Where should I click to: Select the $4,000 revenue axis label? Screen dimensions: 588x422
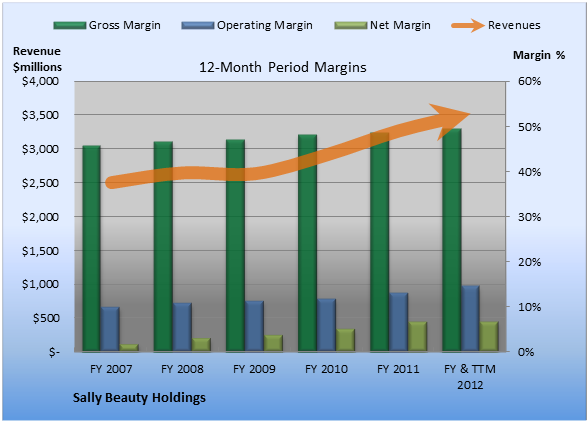tap(40, 81)
